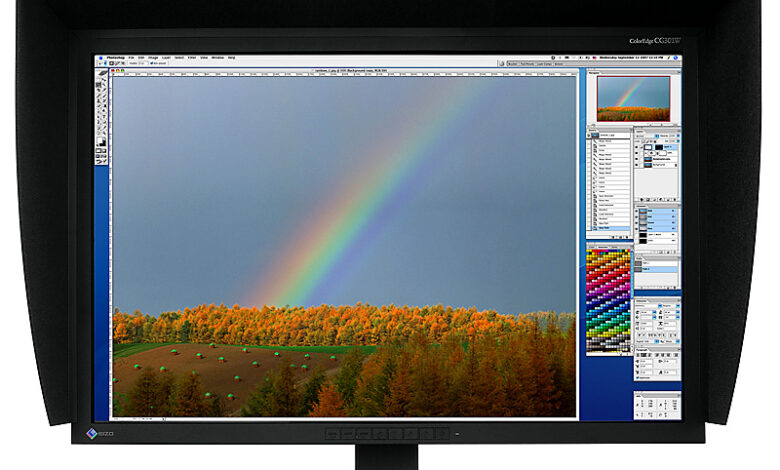Select the Clone Stamp tool in the toolbox
This screenshot has width=780, height=470.
point(98,100)
